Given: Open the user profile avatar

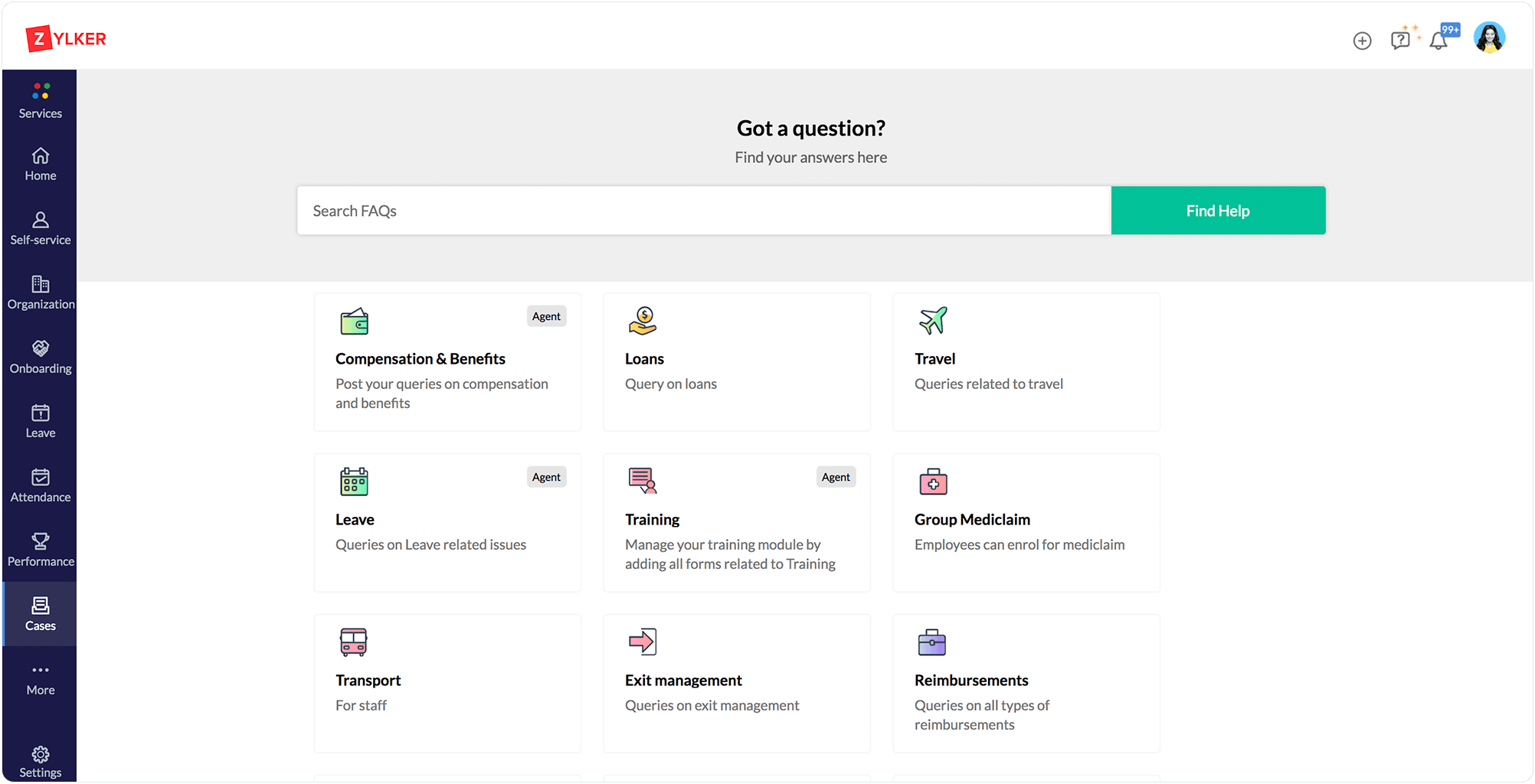Looking at the screenshot, I should pos(1489,38).
